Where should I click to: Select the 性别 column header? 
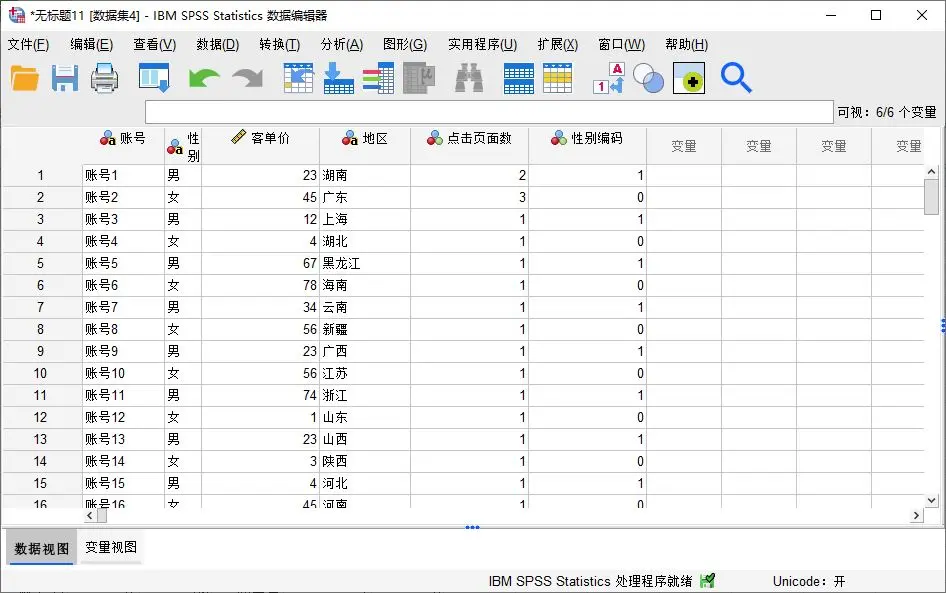[183, 146]
